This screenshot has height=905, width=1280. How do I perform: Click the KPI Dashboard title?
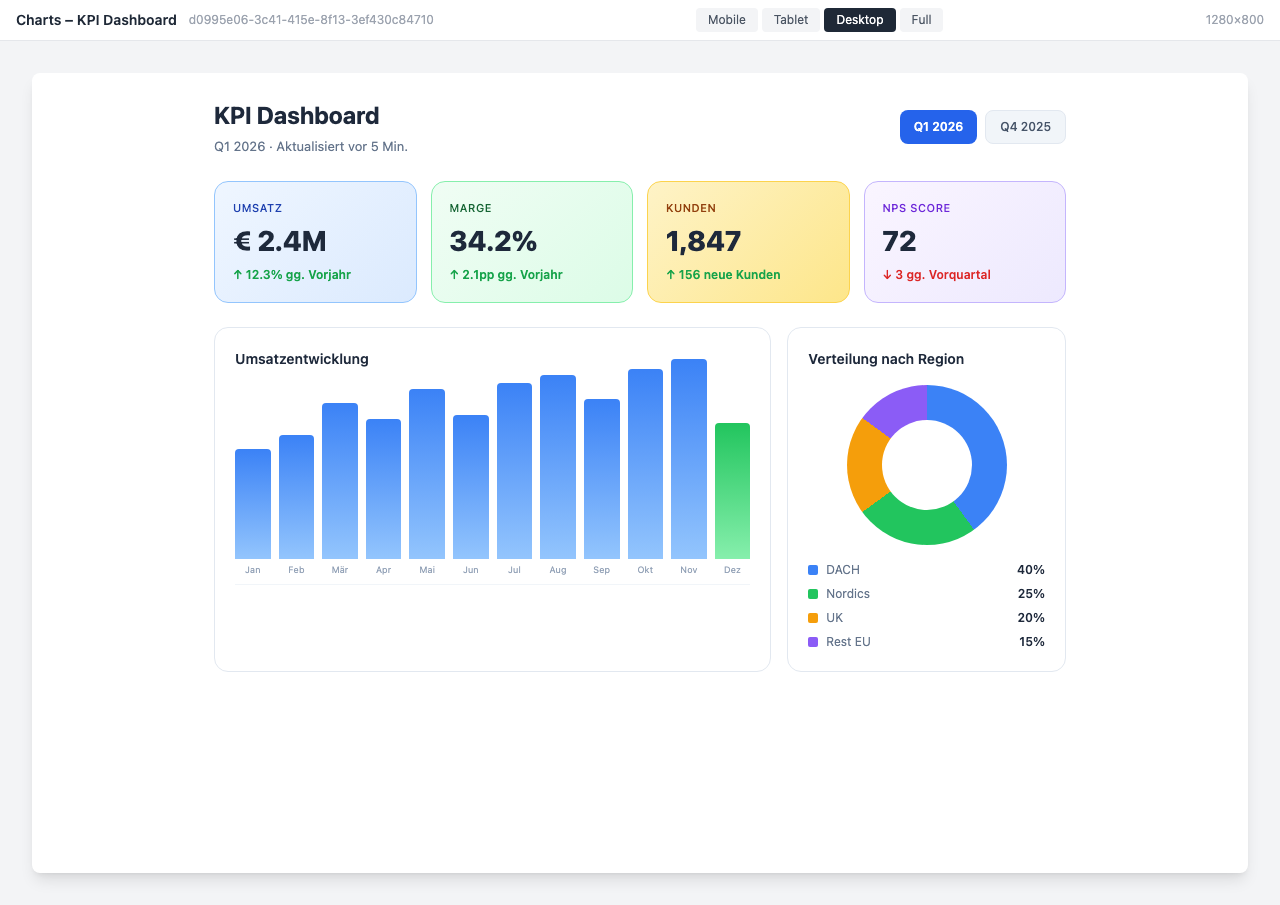(296, 116)
